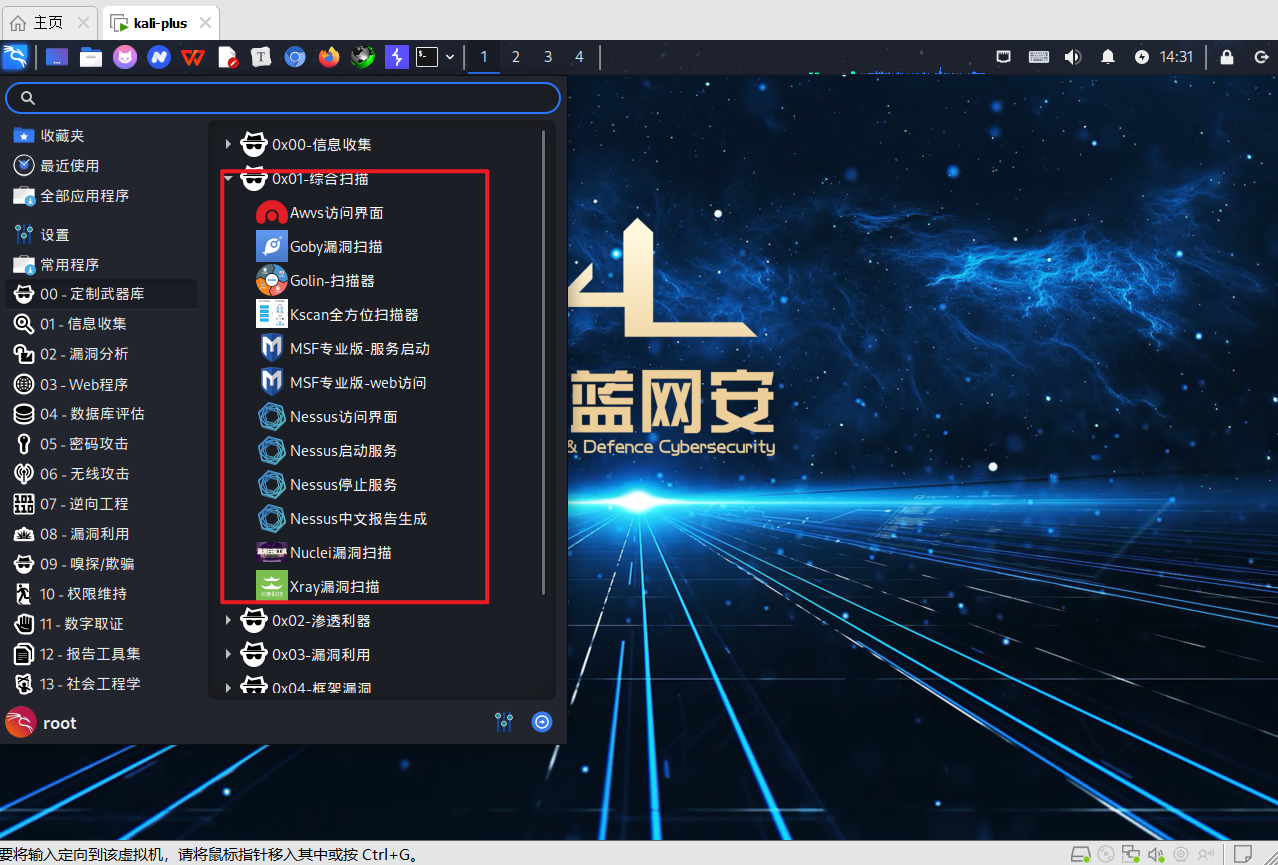Open the 最近使用 recently used category
Viewport: 1278px width, 865px height.
[103, 165]
